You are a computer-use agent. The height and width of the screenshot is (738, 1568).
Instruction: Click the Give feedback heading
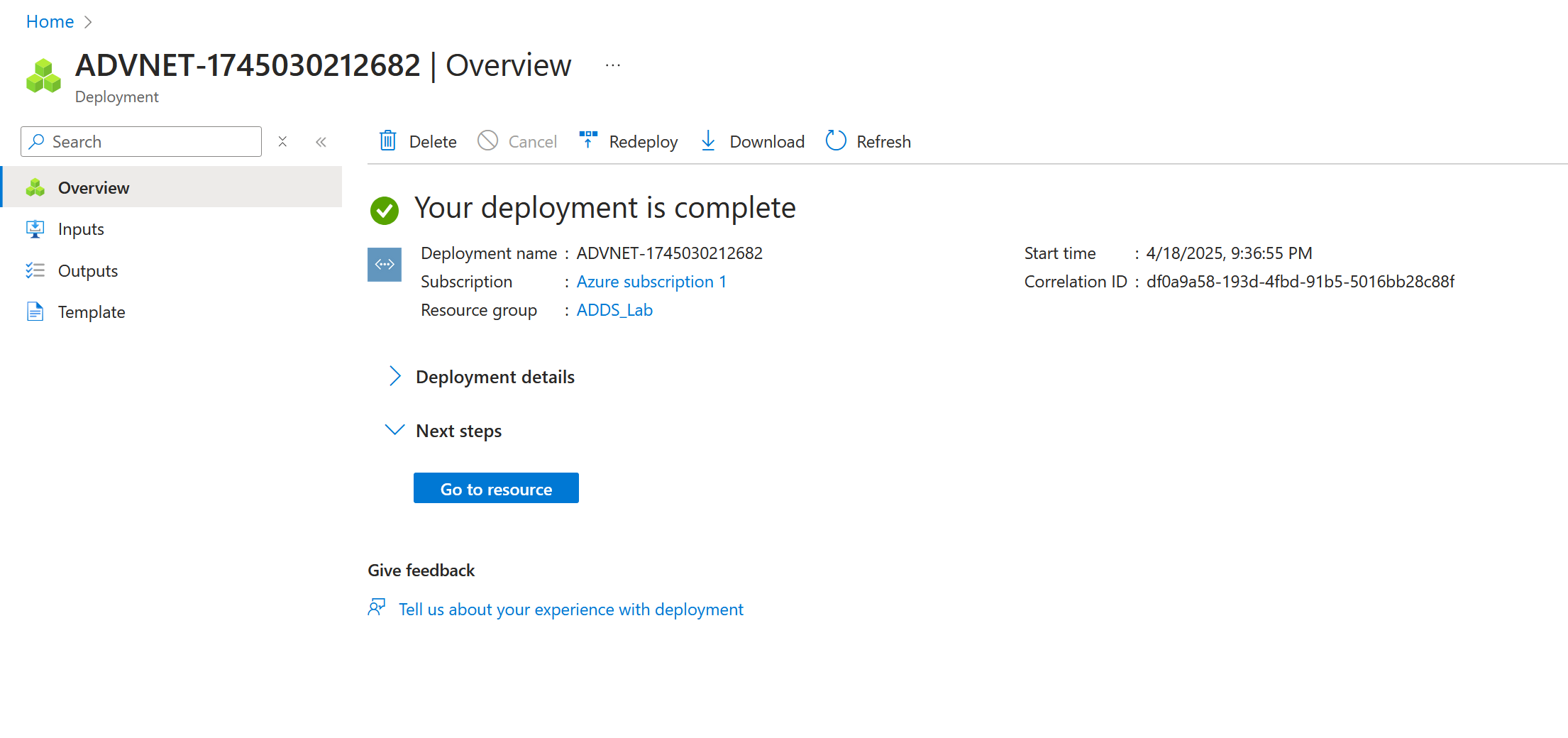pyautogui.click(x=421, y=571)
